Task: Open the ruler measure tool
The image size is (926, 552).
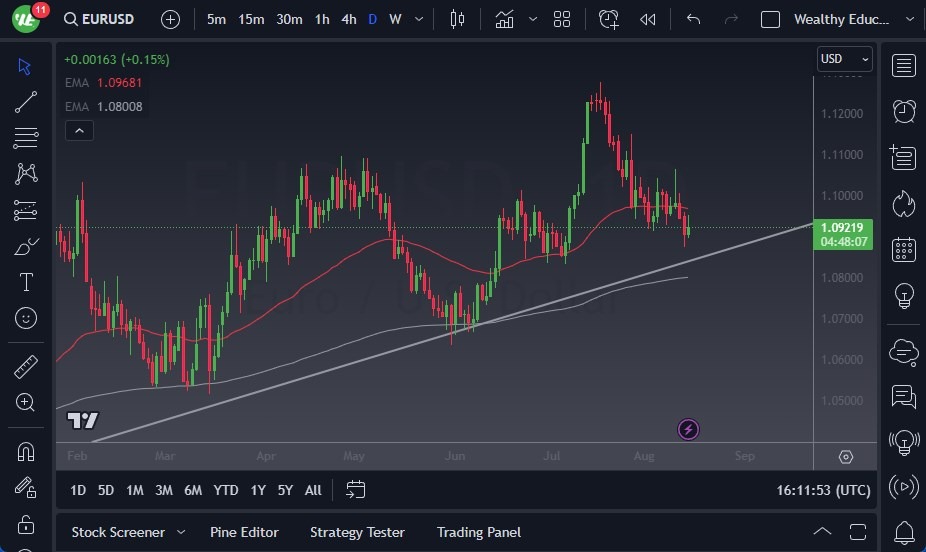Action: (26, 367)
